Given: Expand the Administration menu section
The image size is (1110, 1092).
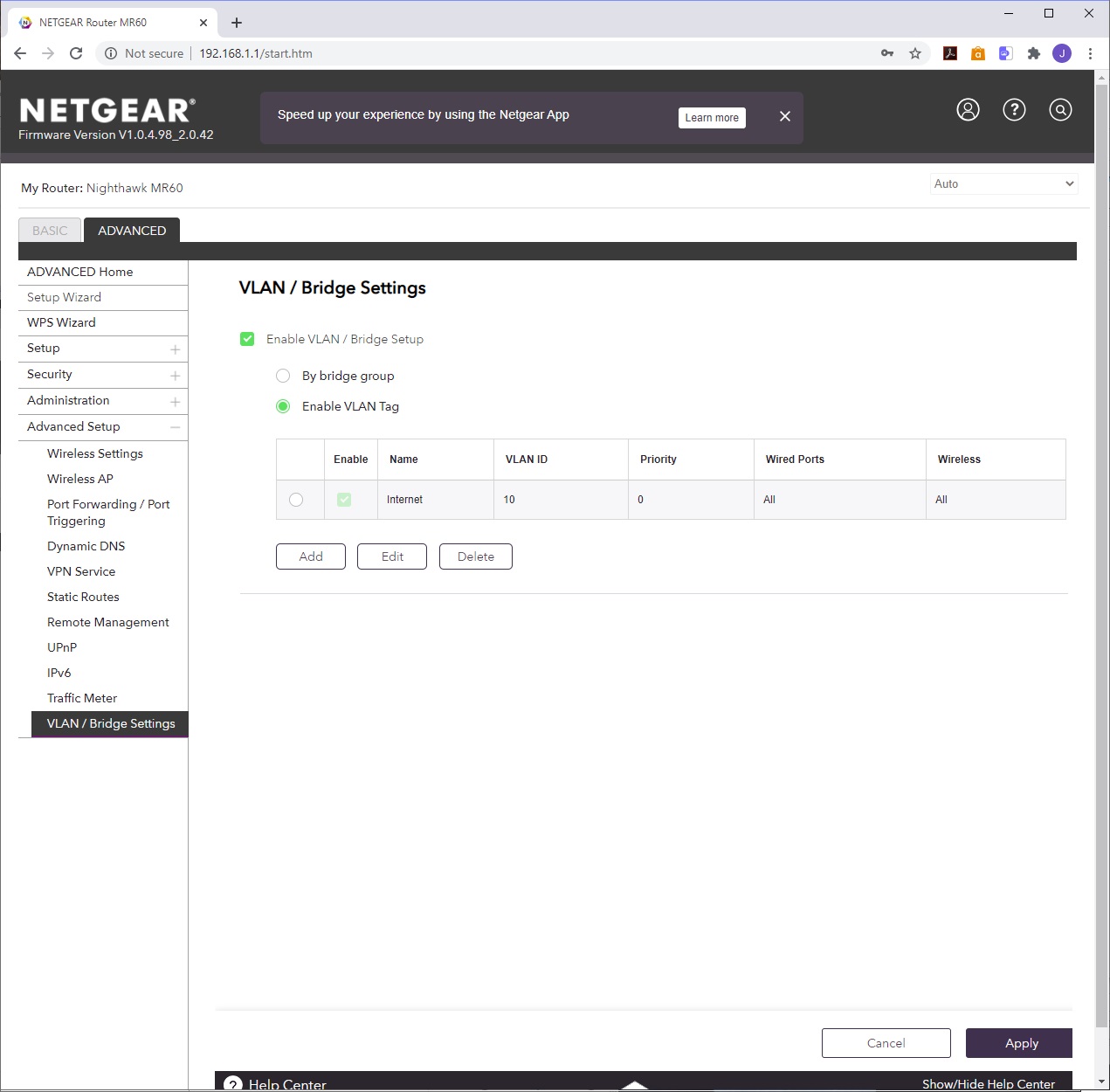Looking at the screenshot, I should [x=175, y=402].
